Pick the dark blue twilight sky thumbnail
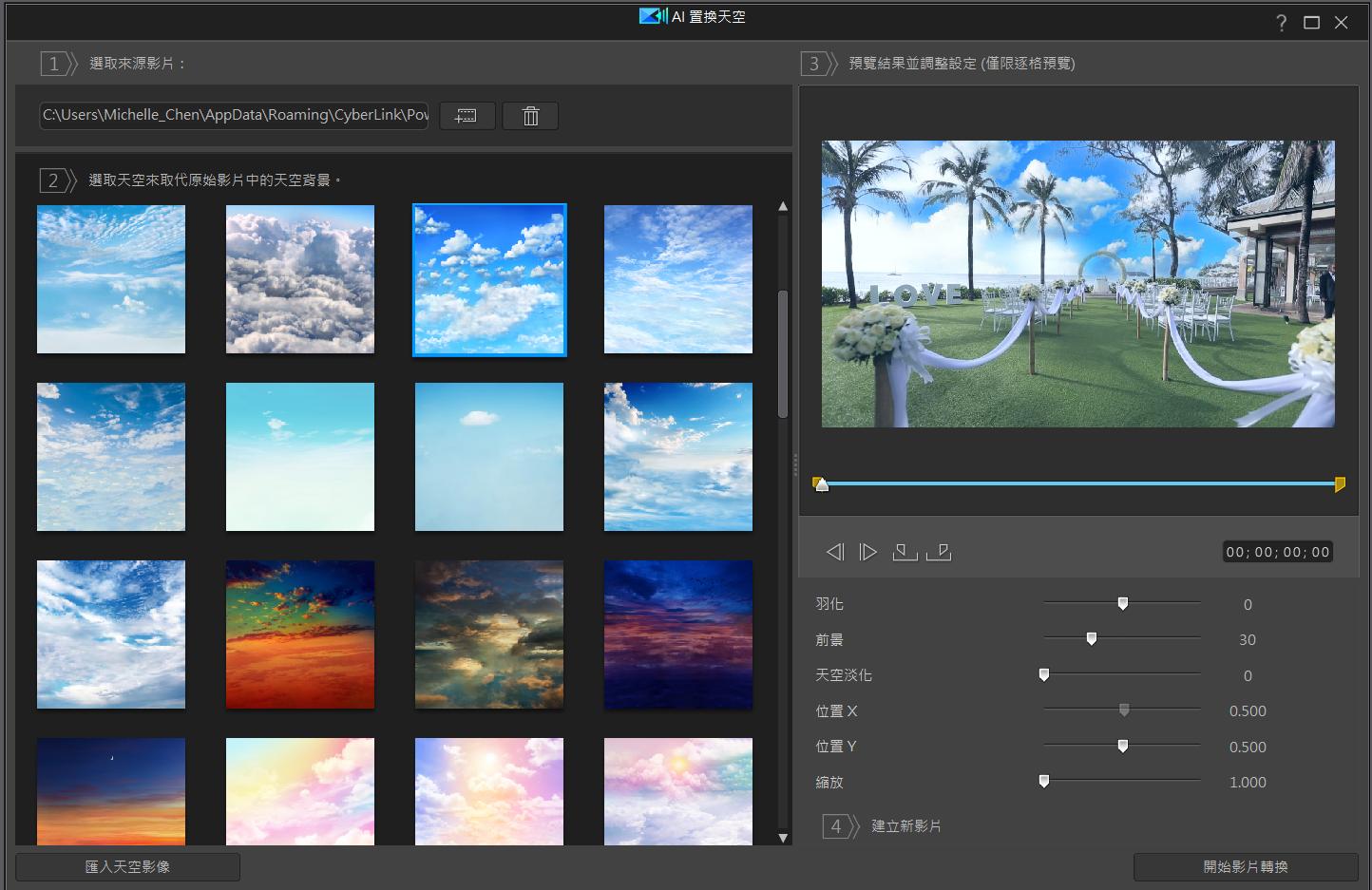The image size is (1372, 890). [678, 634]
